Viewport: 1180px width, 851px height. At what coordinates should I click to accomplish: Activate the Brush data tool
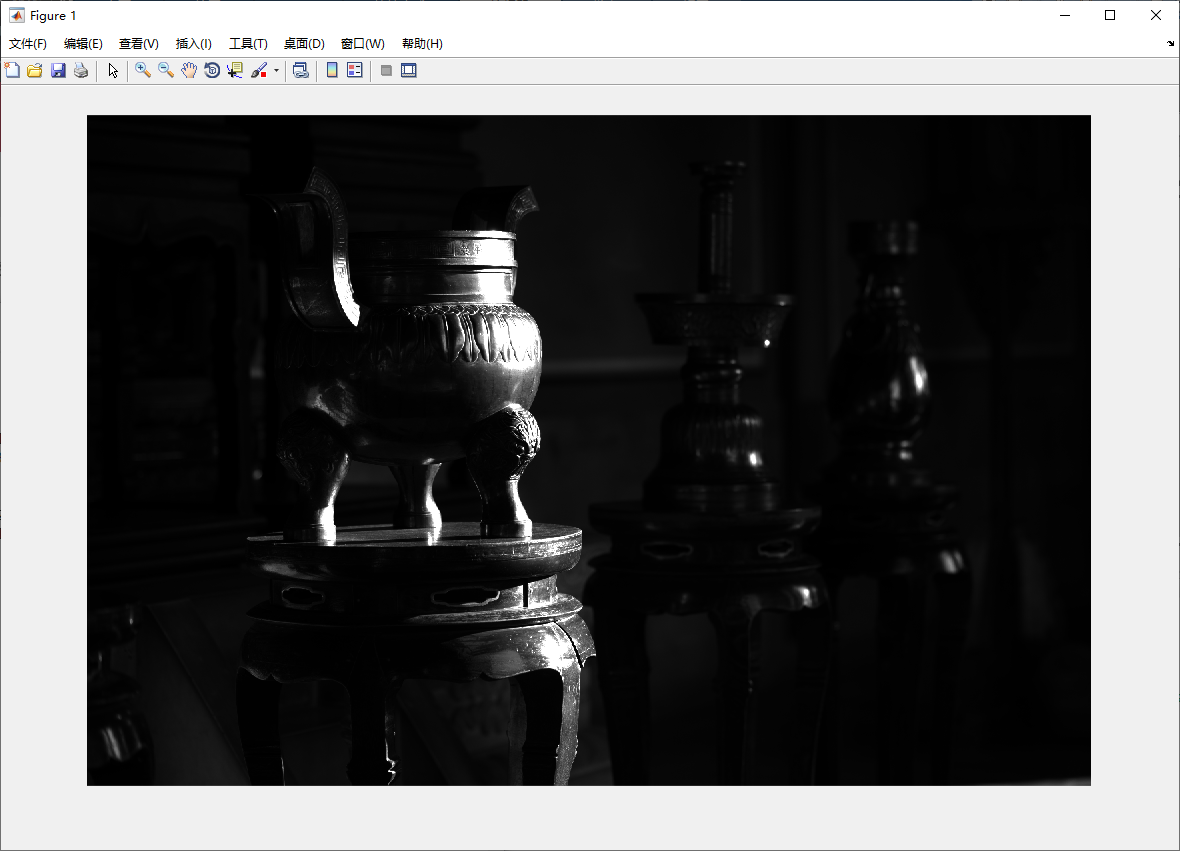click(259, 71)
